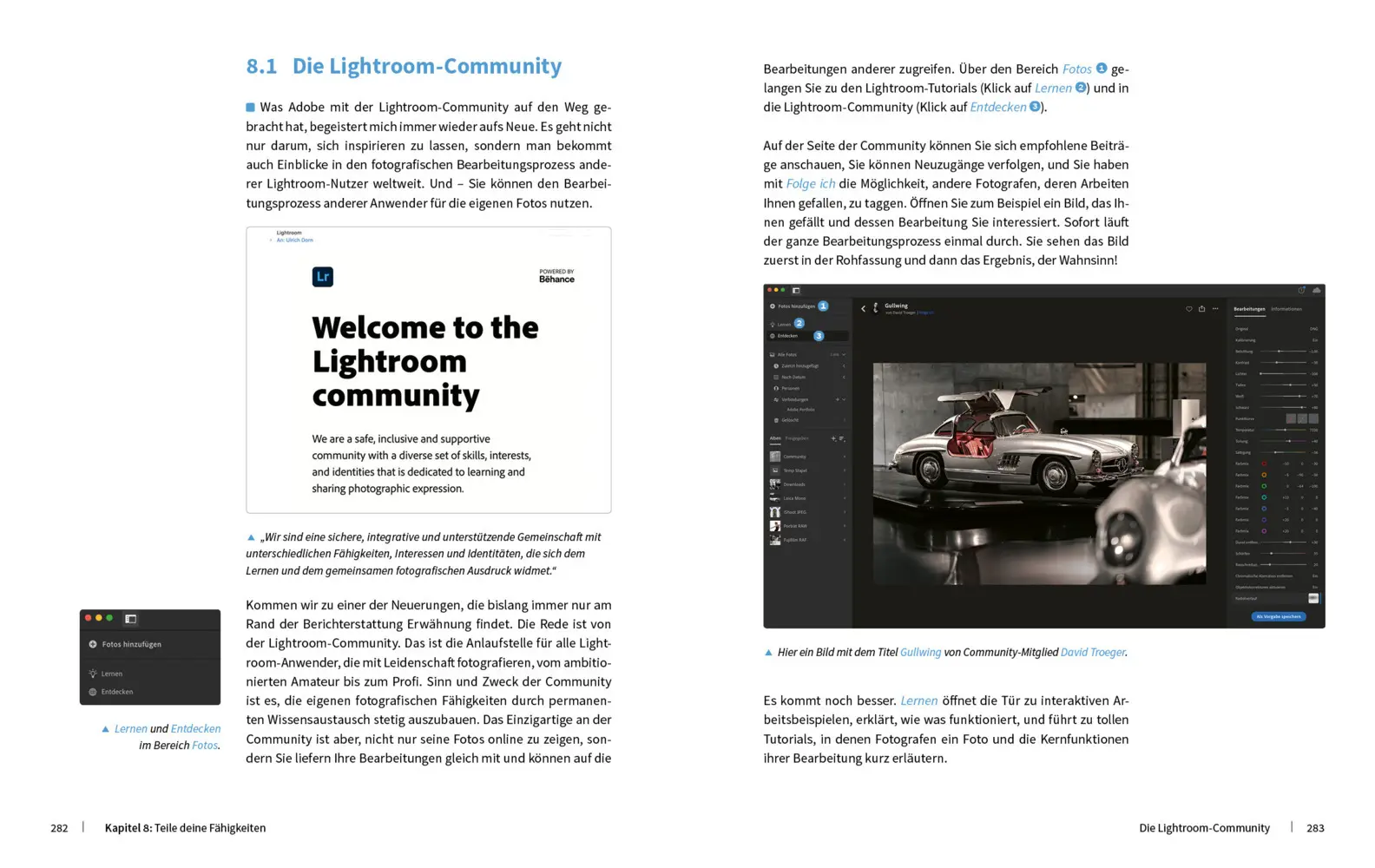Open the album sort options icon

842,438
